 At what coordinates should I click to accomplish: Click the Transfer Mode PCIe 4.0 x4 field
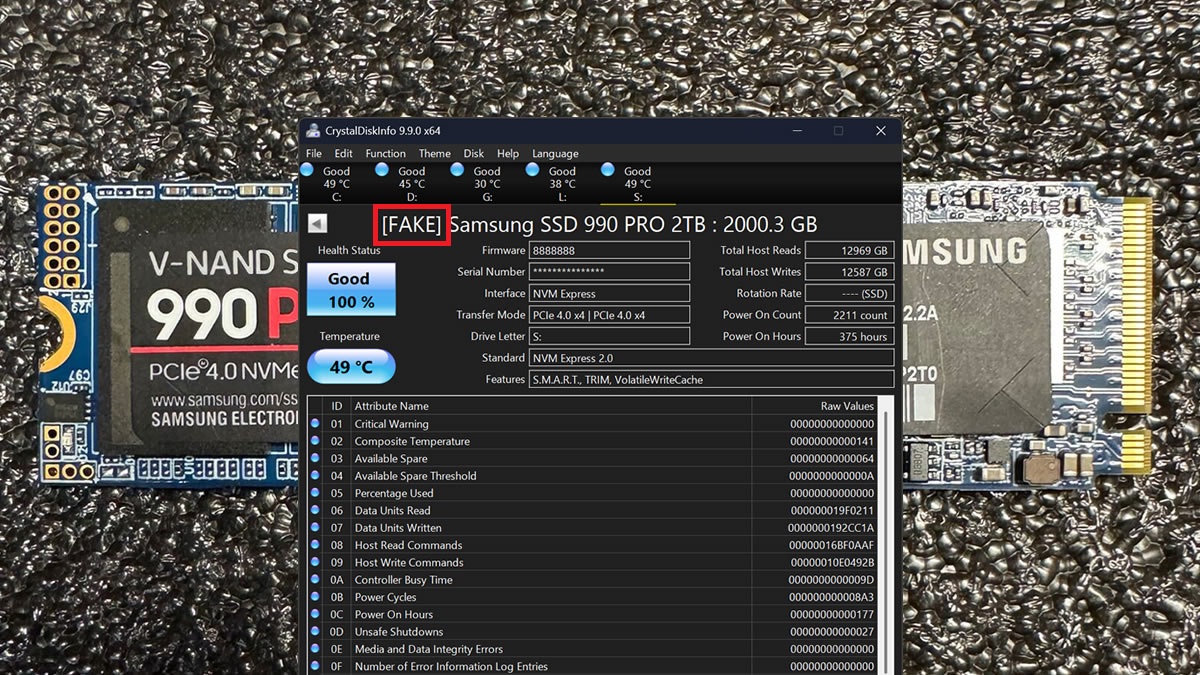coord(609,315)
